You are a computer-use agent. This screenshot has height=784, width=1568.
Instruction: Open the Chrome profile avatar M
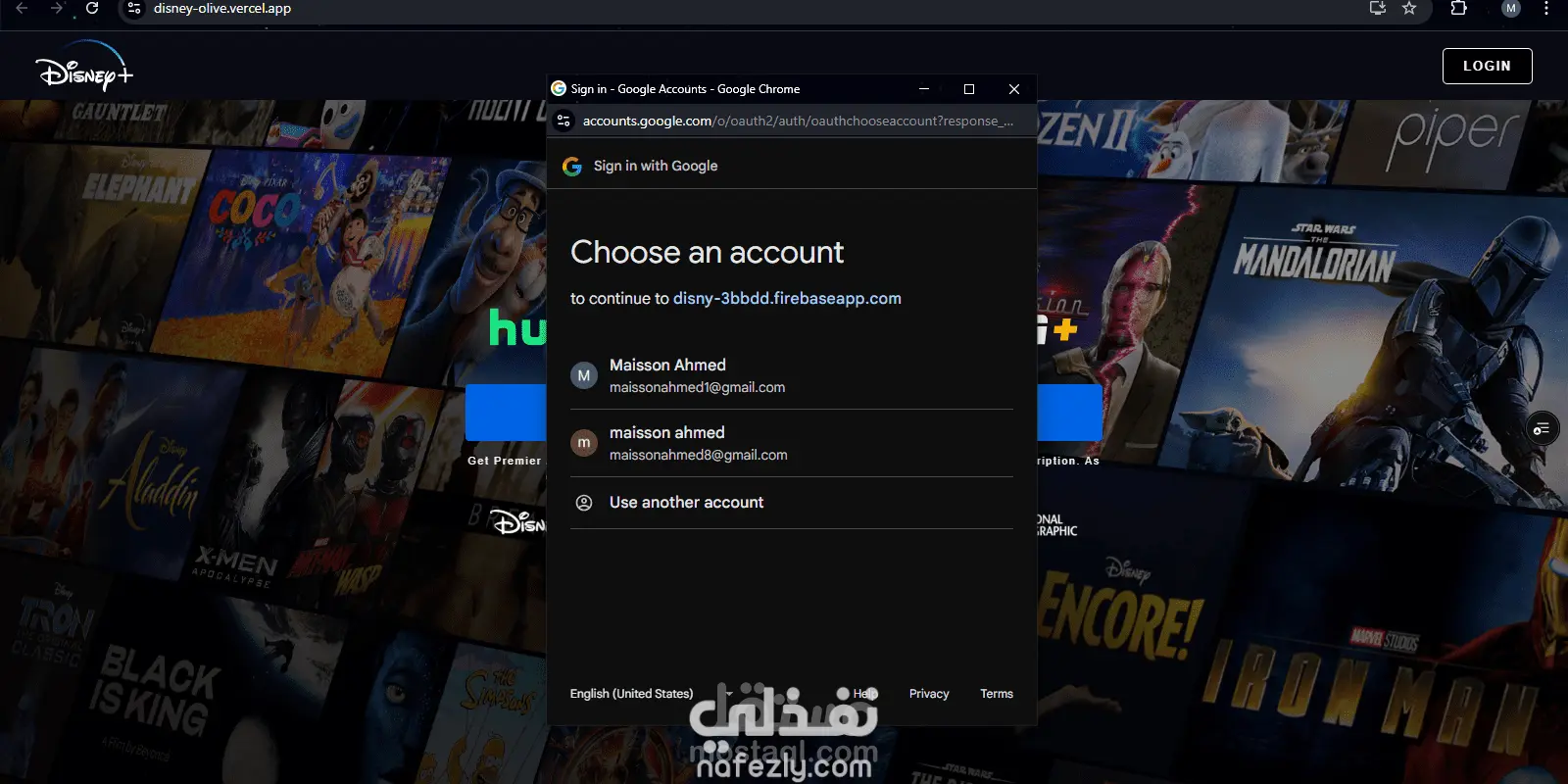1511,8
